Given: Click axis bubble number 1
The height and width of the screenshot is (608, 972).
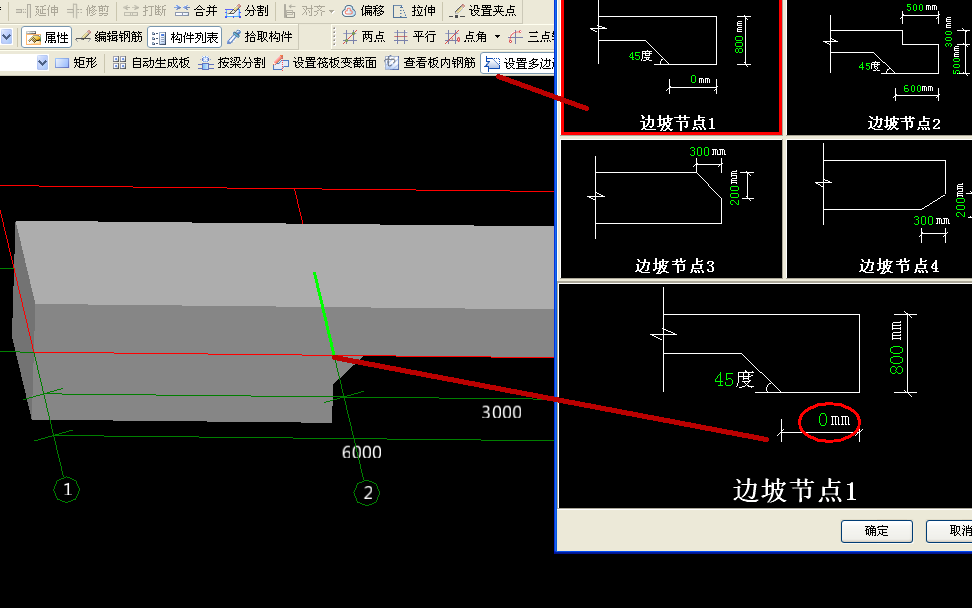Looking at the screenshot, I should click(x=67, y=490).
